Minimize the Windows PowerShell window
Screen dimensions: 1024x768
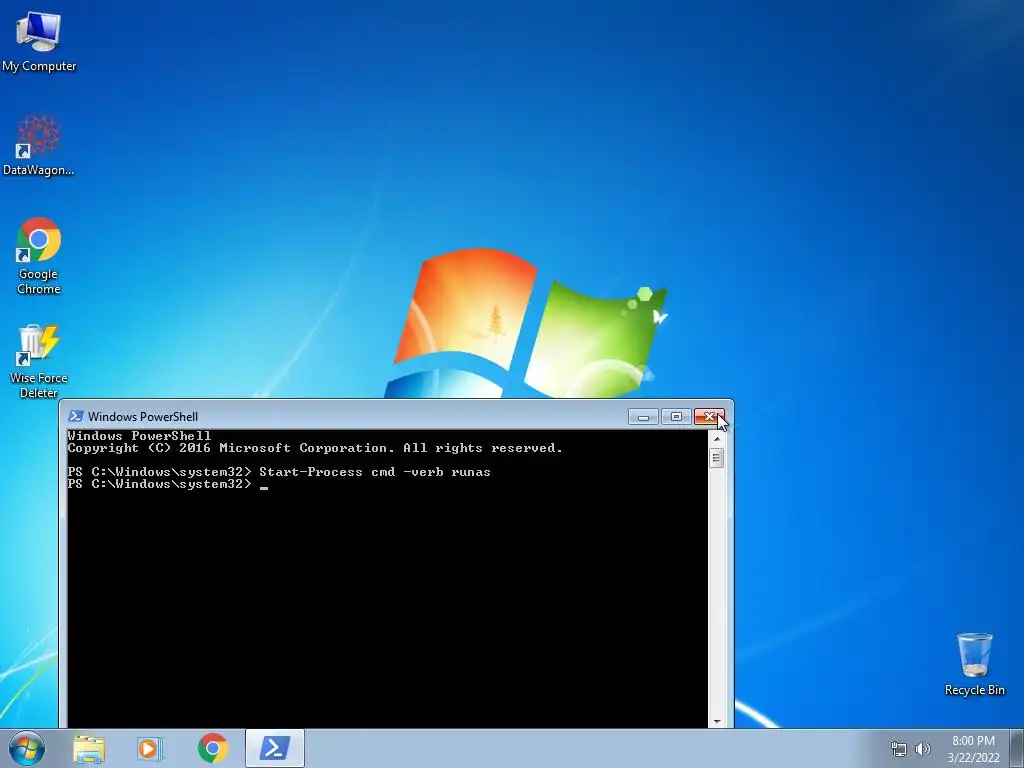[643, 417]
